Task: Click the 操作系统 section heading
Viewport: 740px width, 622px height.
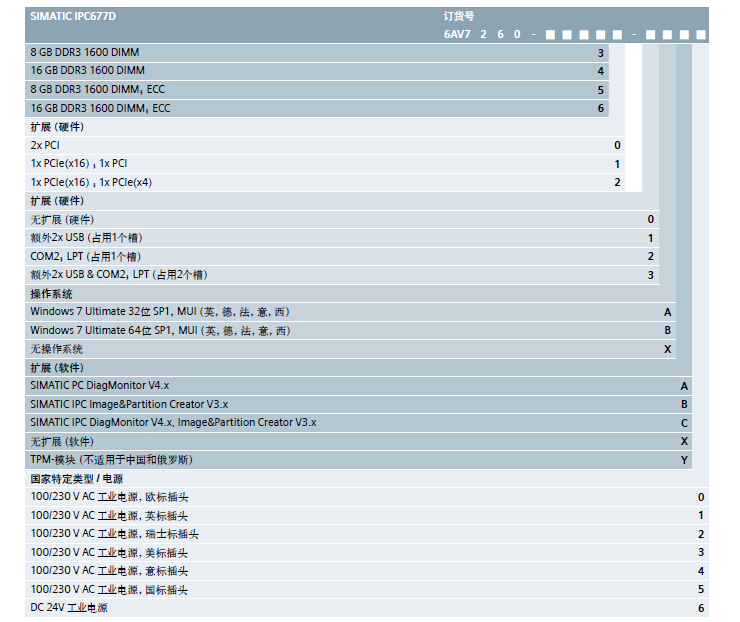Action: click(51, 294)
